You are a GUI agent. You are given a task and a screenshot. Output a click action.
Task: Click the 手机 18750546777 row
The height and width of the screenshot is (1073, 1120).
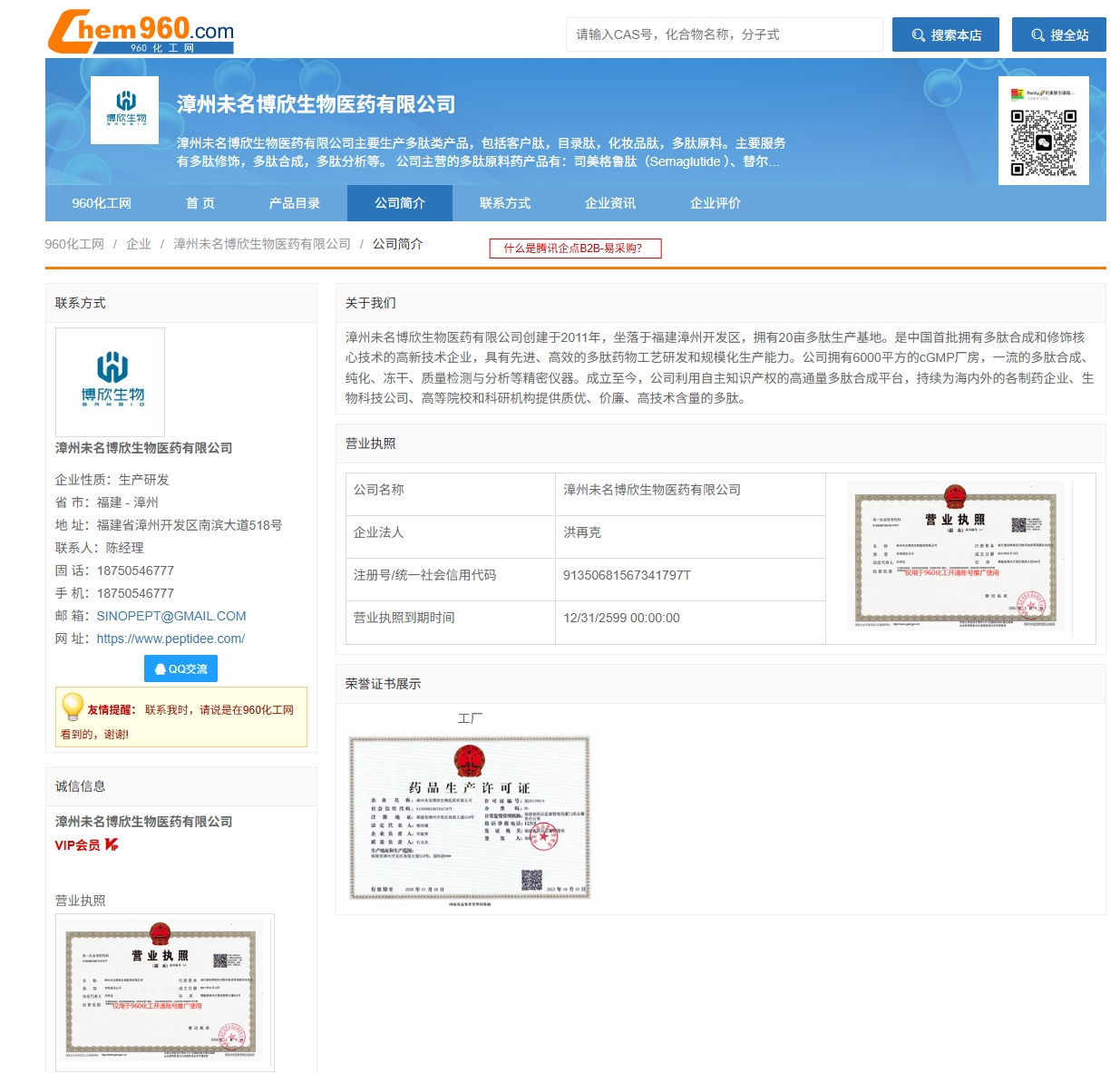tap(114, 593)
